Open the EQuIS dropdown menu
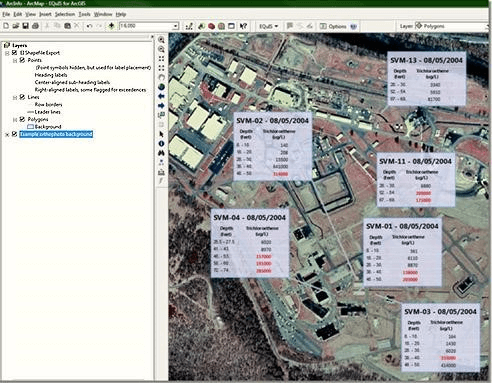The image size is (492, 383). 269,26
